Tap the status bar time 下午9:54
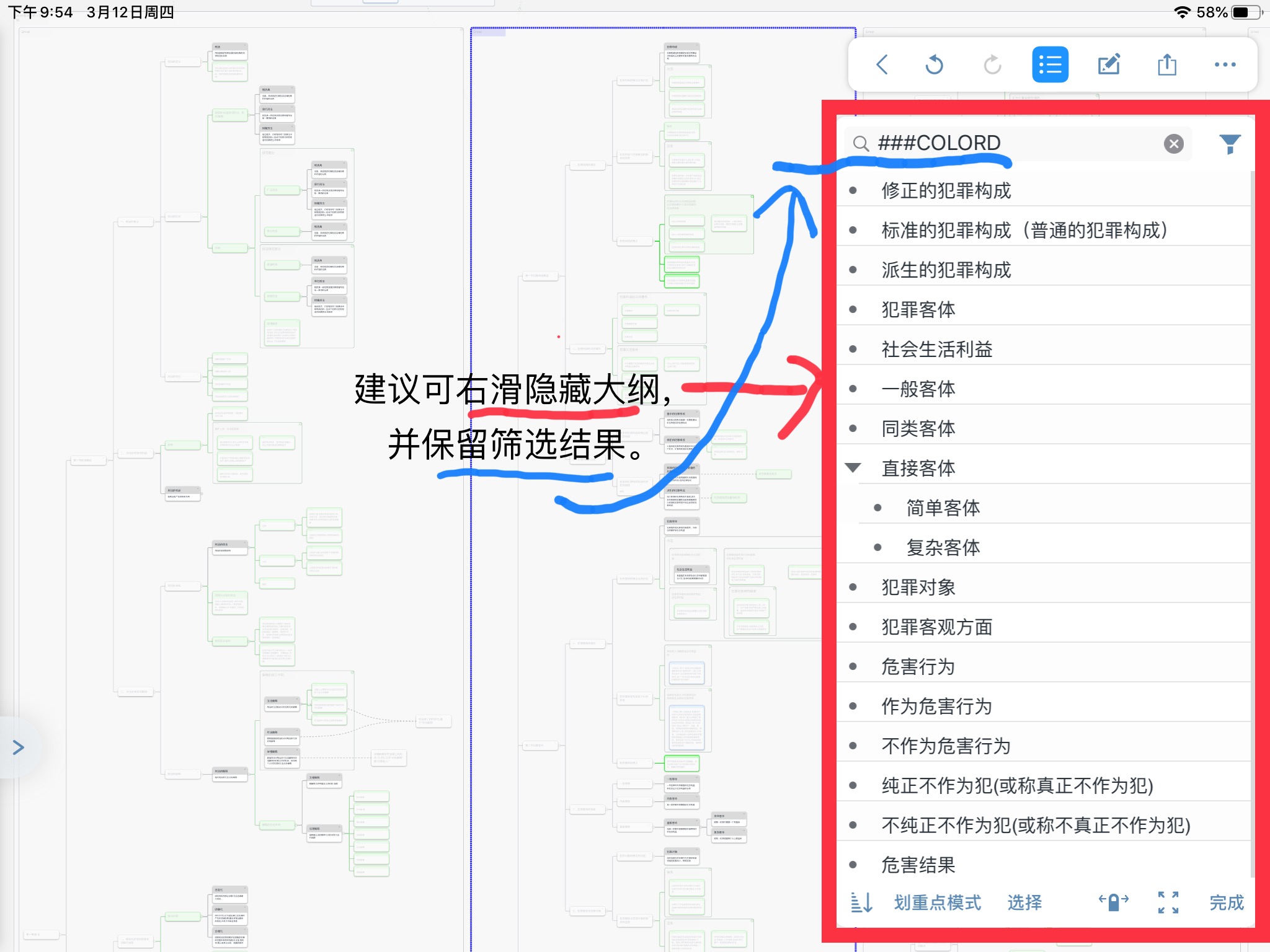The height and width of the screenshot is (952, 1270). coord(40,12)
